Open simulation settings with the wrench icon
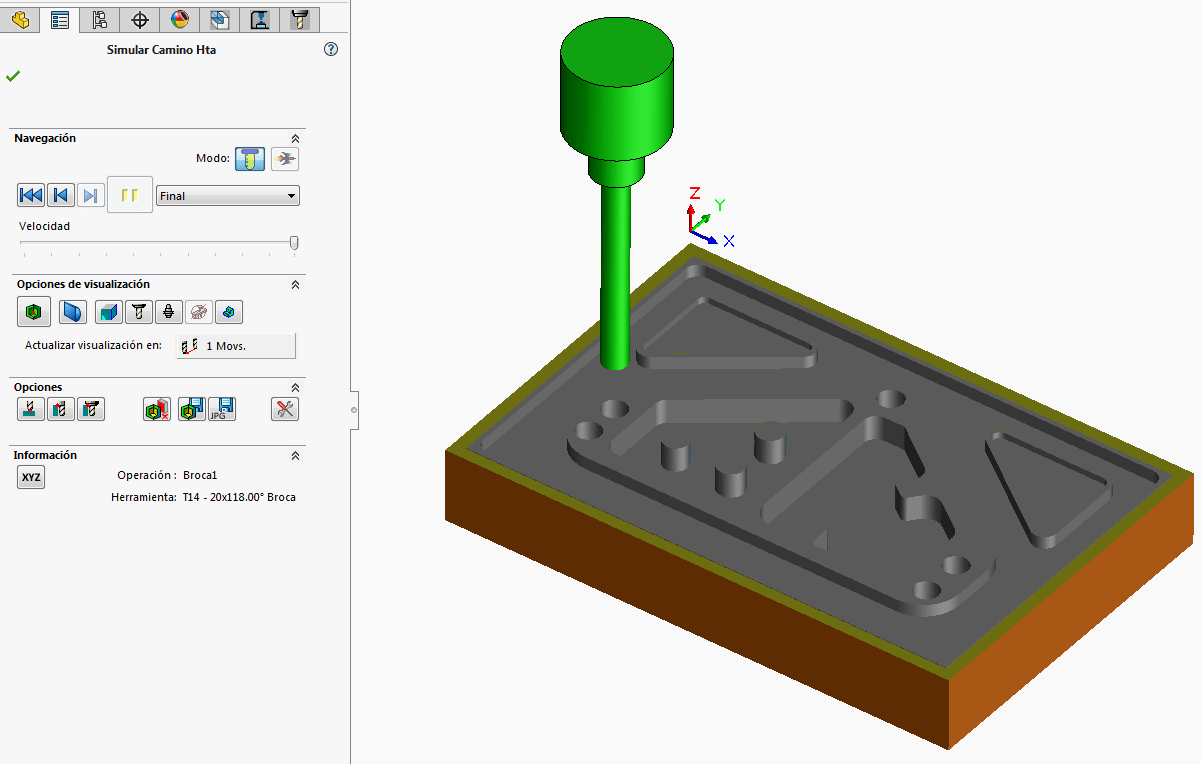This screenshot has height=764, width=1201. pos(285,408)
